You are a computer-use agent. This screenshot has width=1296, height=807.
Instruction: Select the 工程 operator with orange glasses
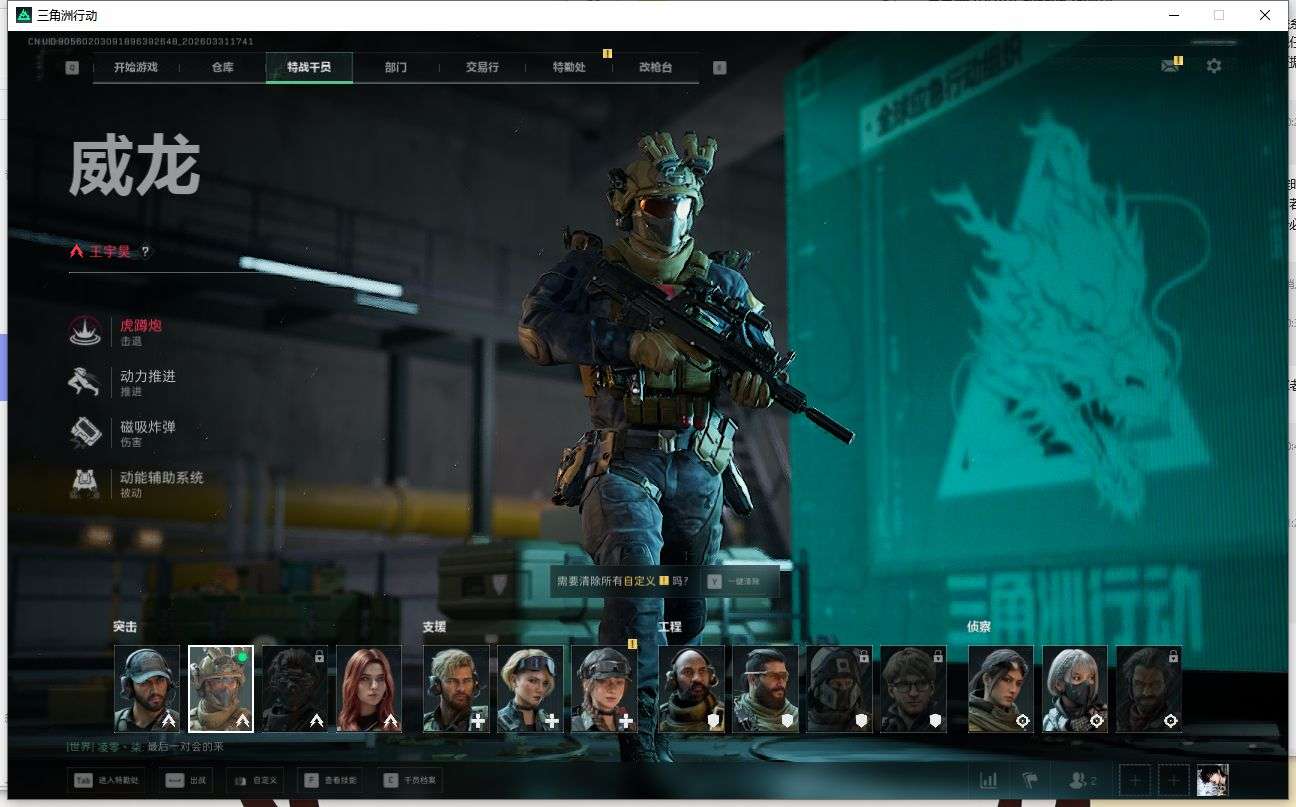765,689
